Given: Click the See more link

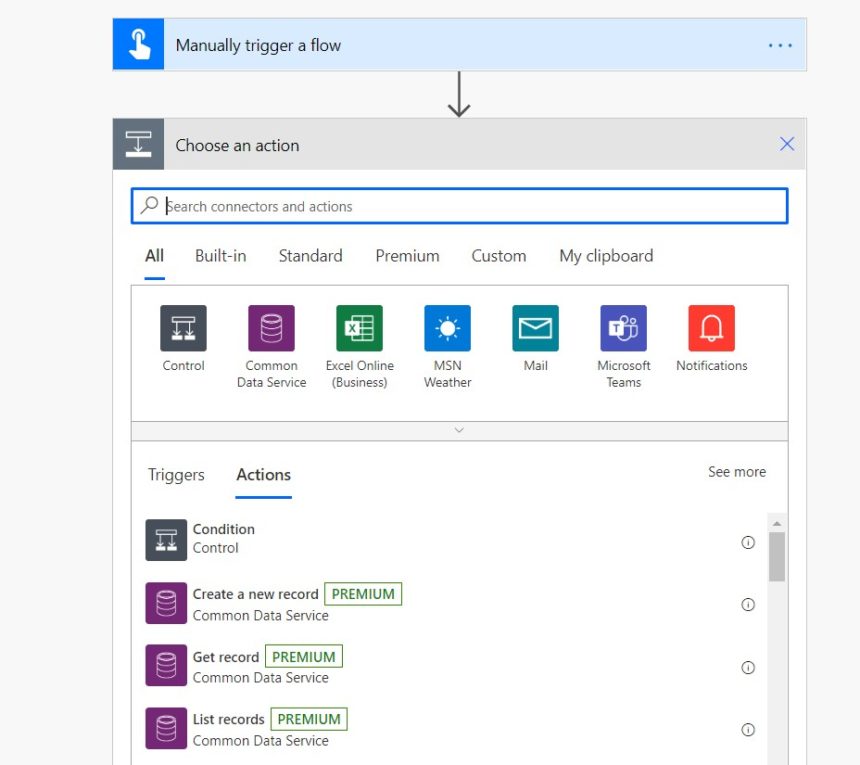Looking at the screenshot, I should point(737,472).
